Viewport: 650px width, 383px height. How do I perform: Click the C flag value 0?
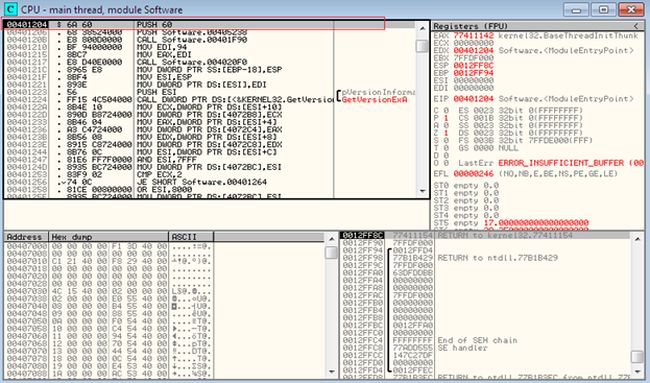pos(446,110)
